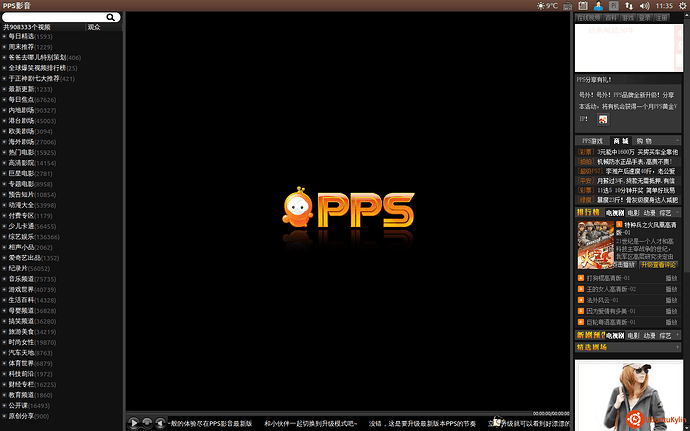This screenshot has height=431, width=690.
Task: Stop playback with the stop button
Action: click(147, 423)
